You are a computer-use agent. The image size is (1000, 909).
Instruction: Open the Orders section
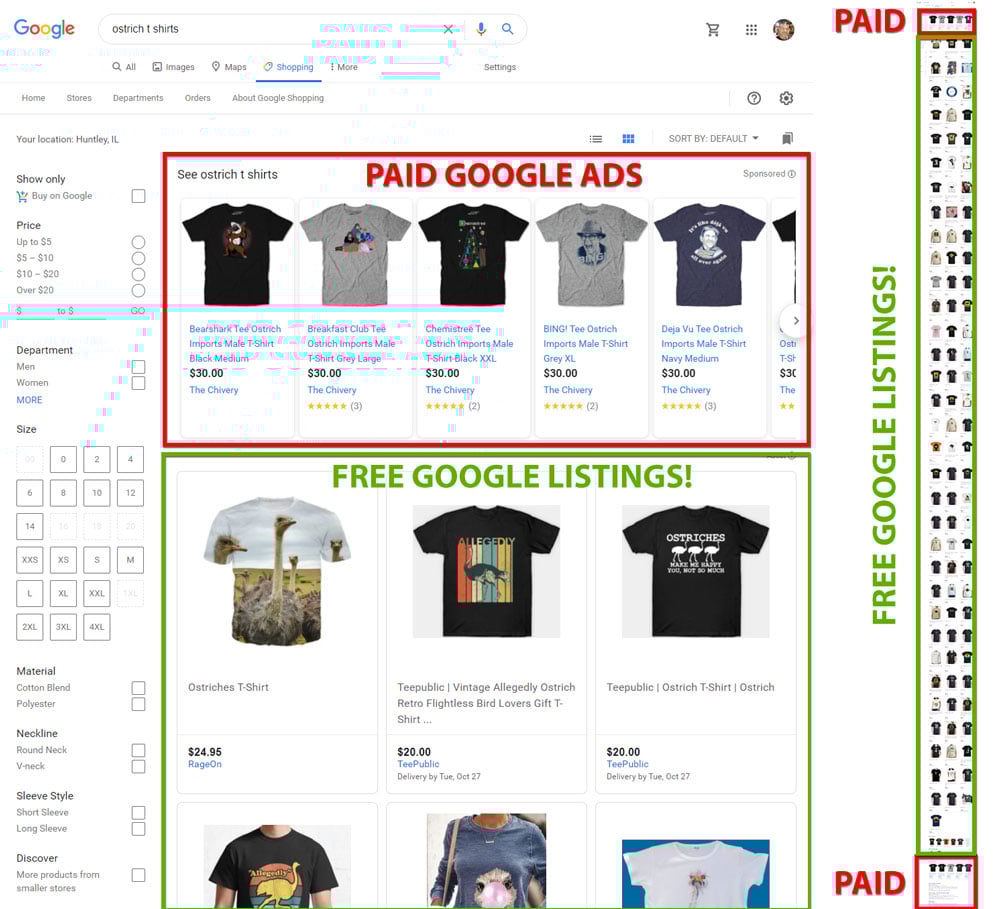[x=198, y=98]
